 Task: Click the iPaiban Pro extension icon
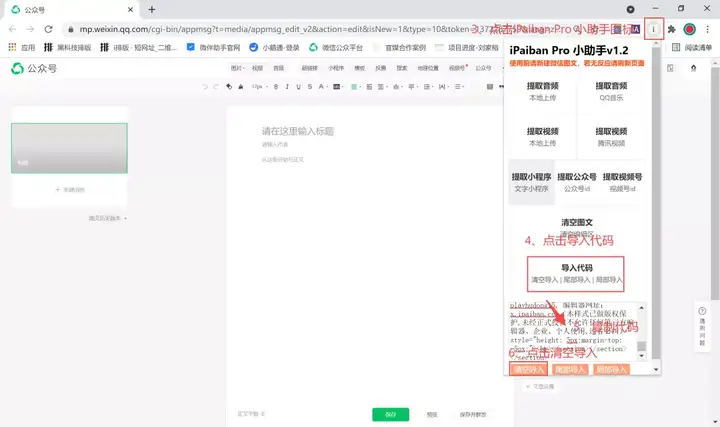point(653,29)
